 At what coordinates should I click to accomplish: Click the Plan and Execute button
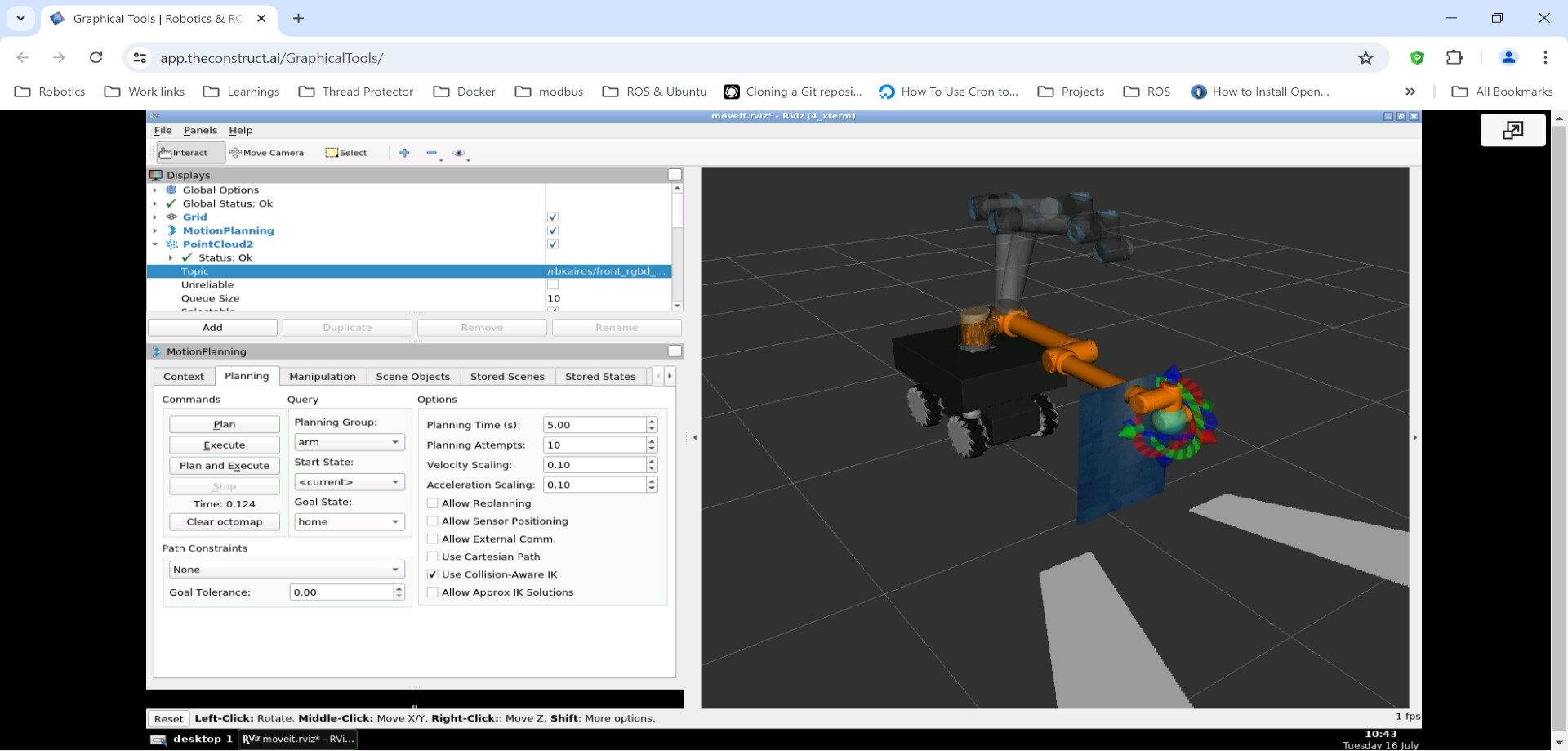(225, 466)
